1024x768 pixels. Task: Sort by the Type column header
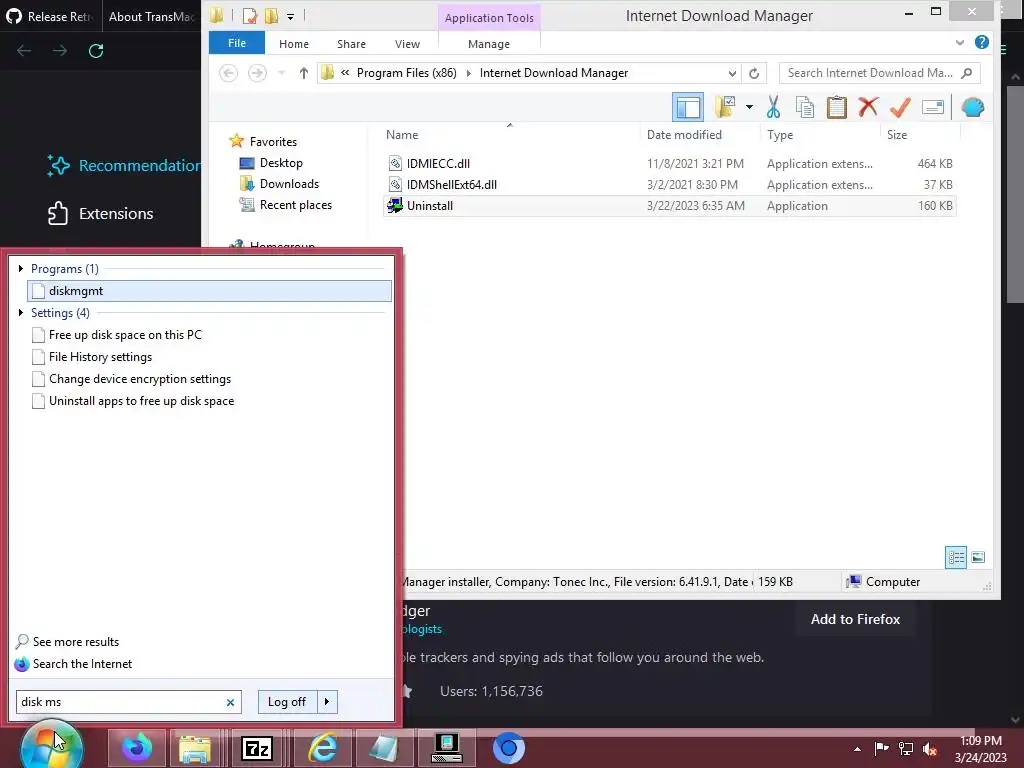(x=780, y=135)
